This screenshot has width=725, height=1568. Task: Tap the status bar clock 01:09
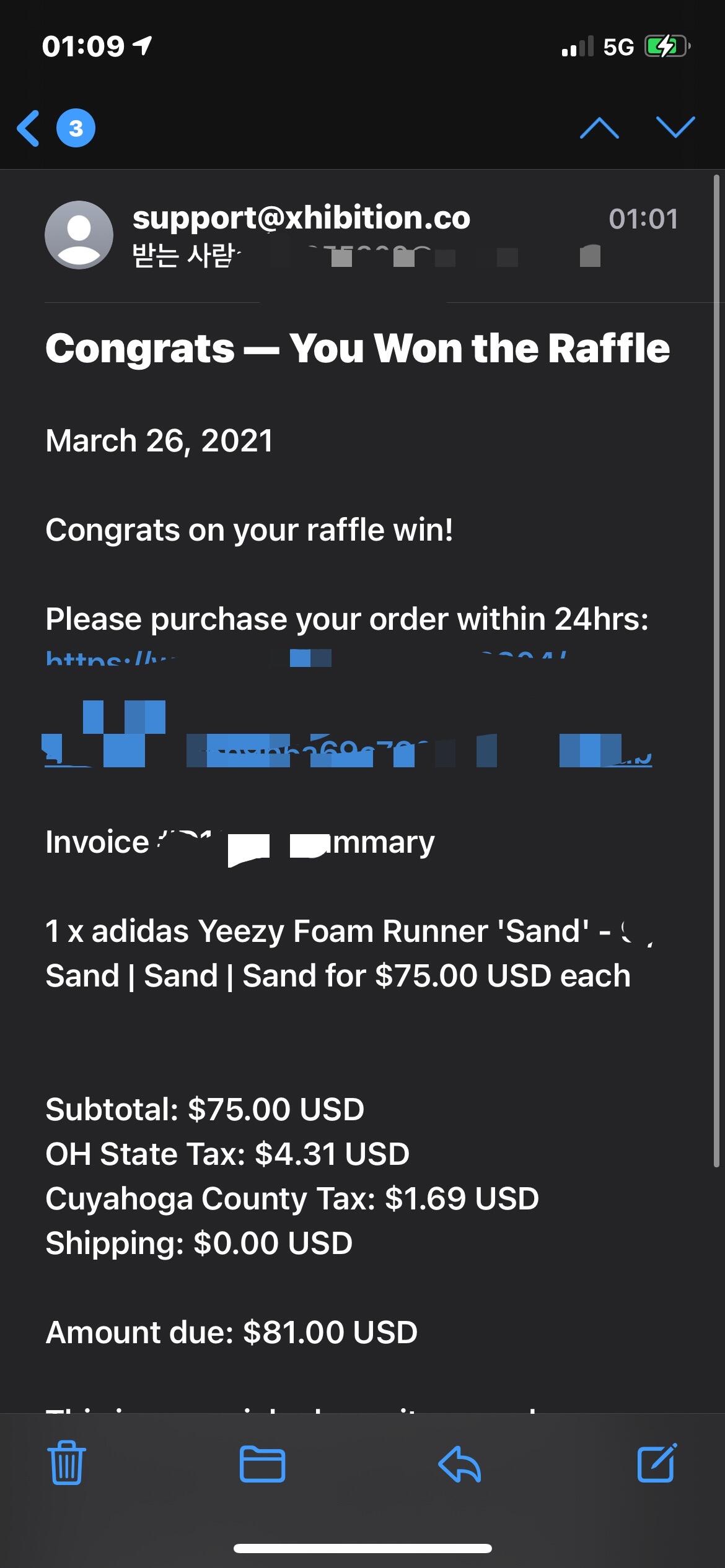coord(83,47)
